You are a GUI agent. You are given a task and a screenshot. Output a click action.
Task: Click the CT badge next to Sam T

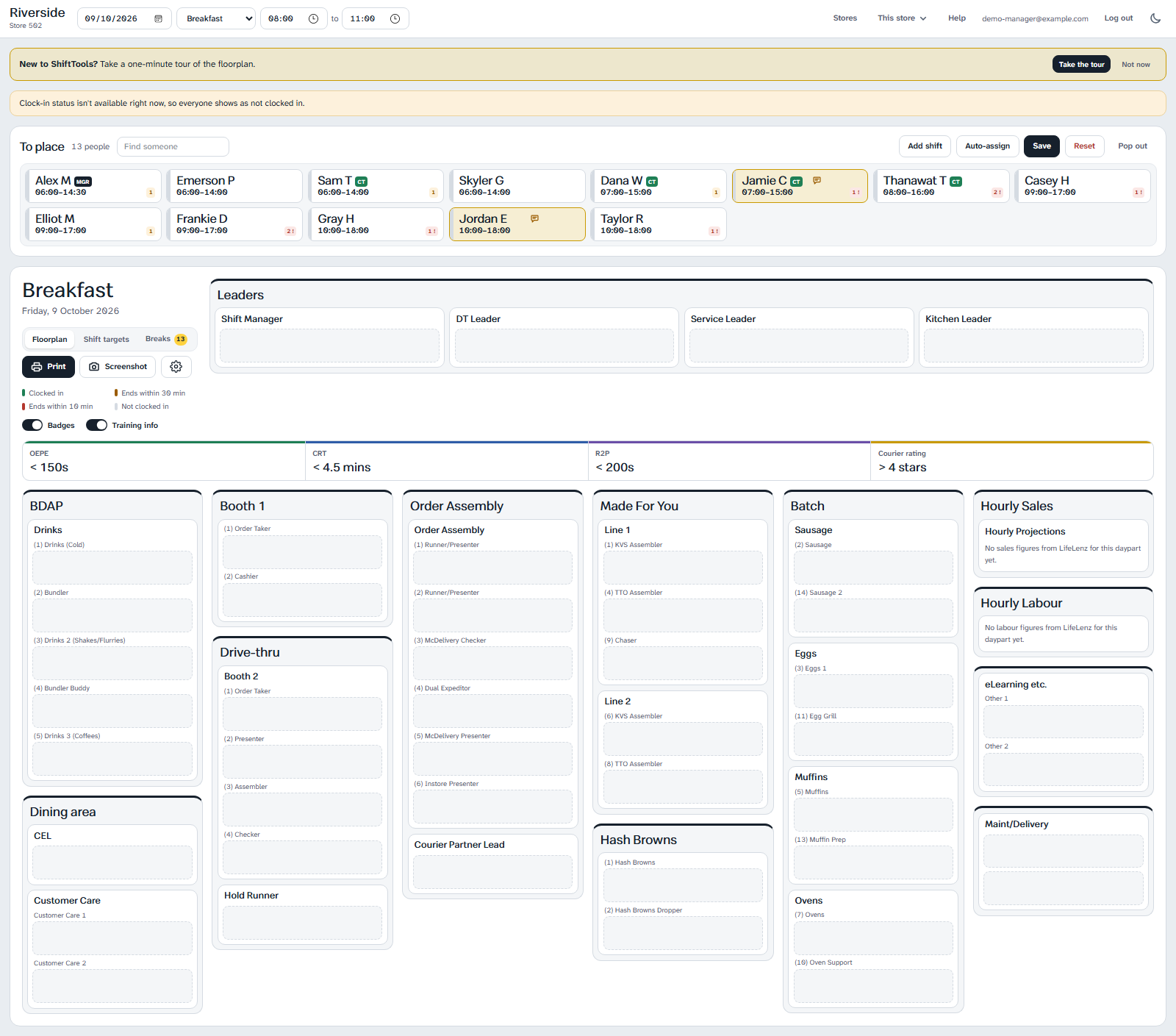361,182
